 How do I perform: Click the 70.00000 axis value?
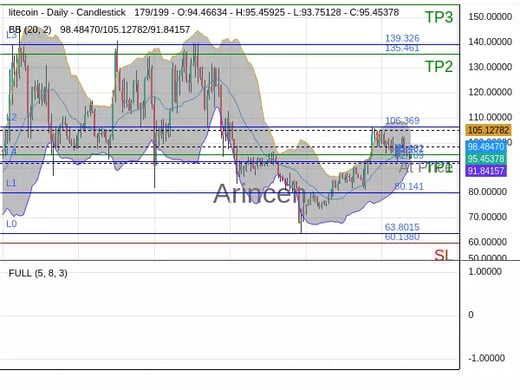tap(487, 217)
